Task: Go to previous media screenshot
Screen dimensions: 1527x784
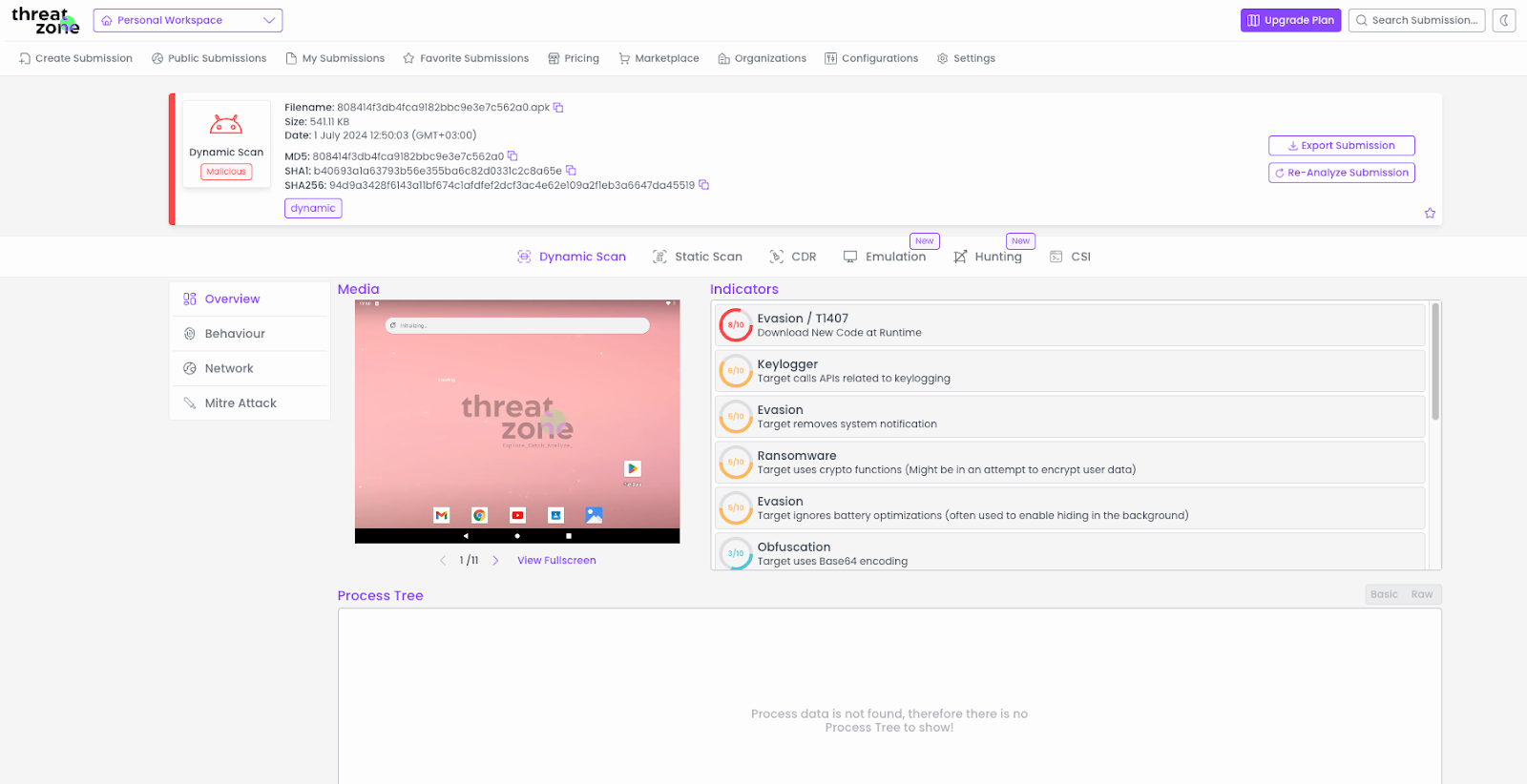Action: pyautogui.click(x=443, y=561)
